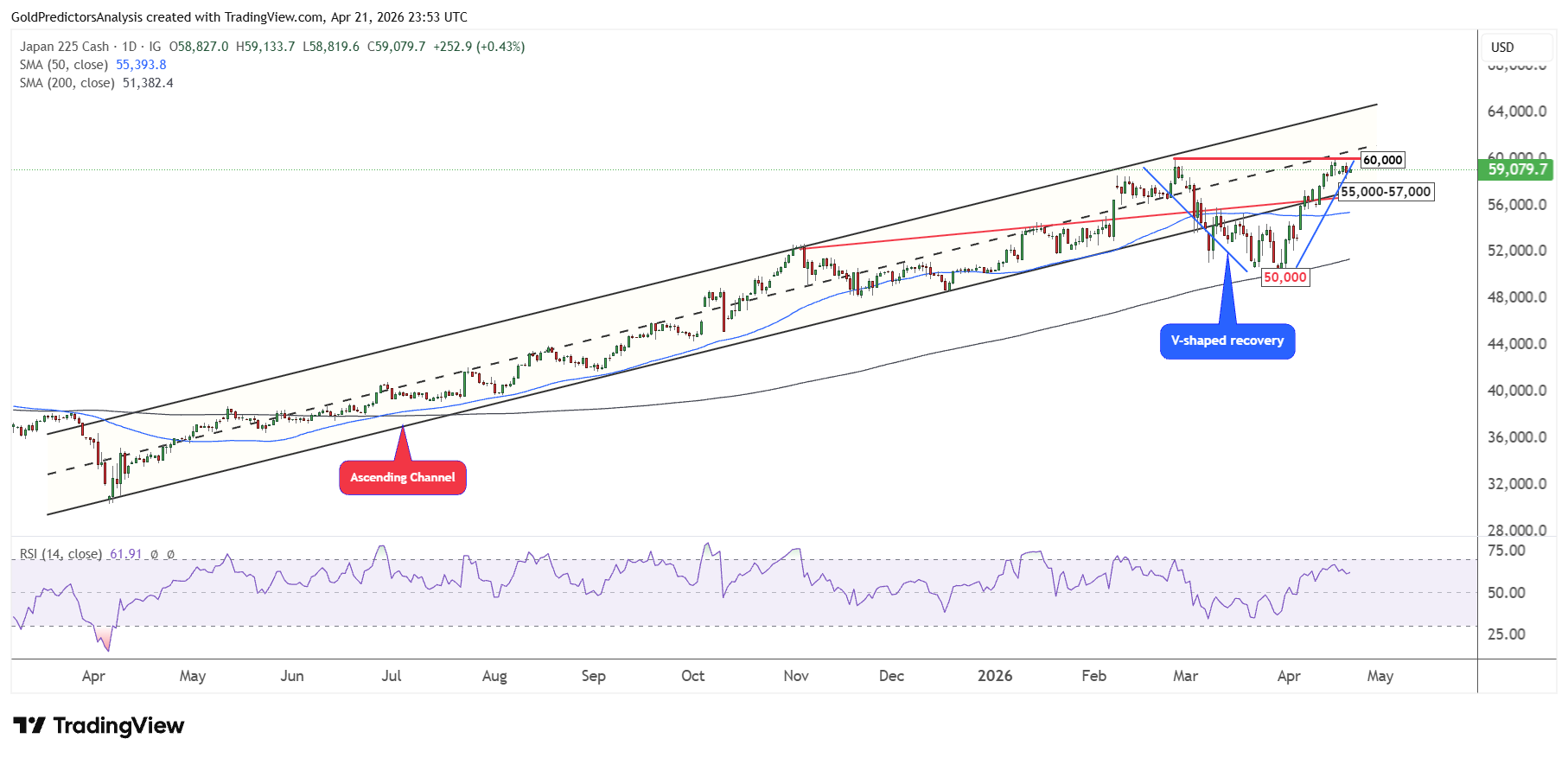Click the Sep label on the time axis
This screenshot has width=1568, height=758.
pyautogui.click(x=594, y=676)
